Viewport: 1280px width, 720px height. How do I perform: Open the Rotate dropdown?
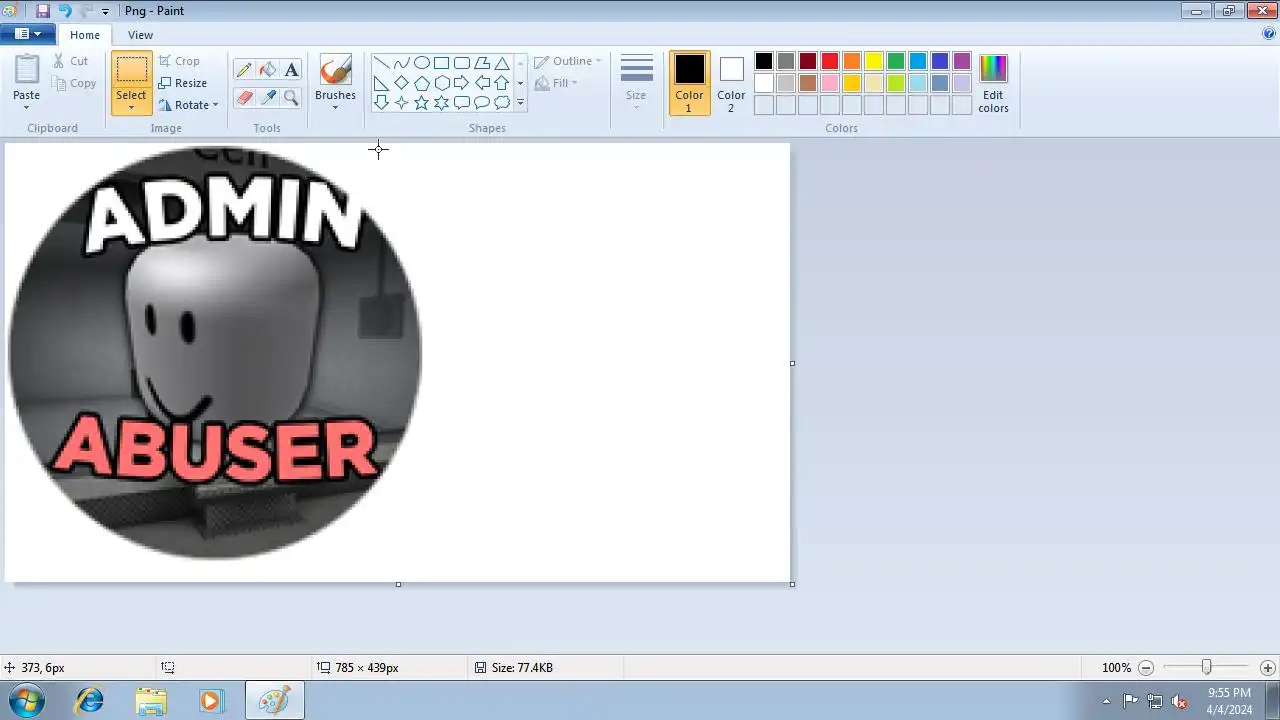[x=188, y=105]
